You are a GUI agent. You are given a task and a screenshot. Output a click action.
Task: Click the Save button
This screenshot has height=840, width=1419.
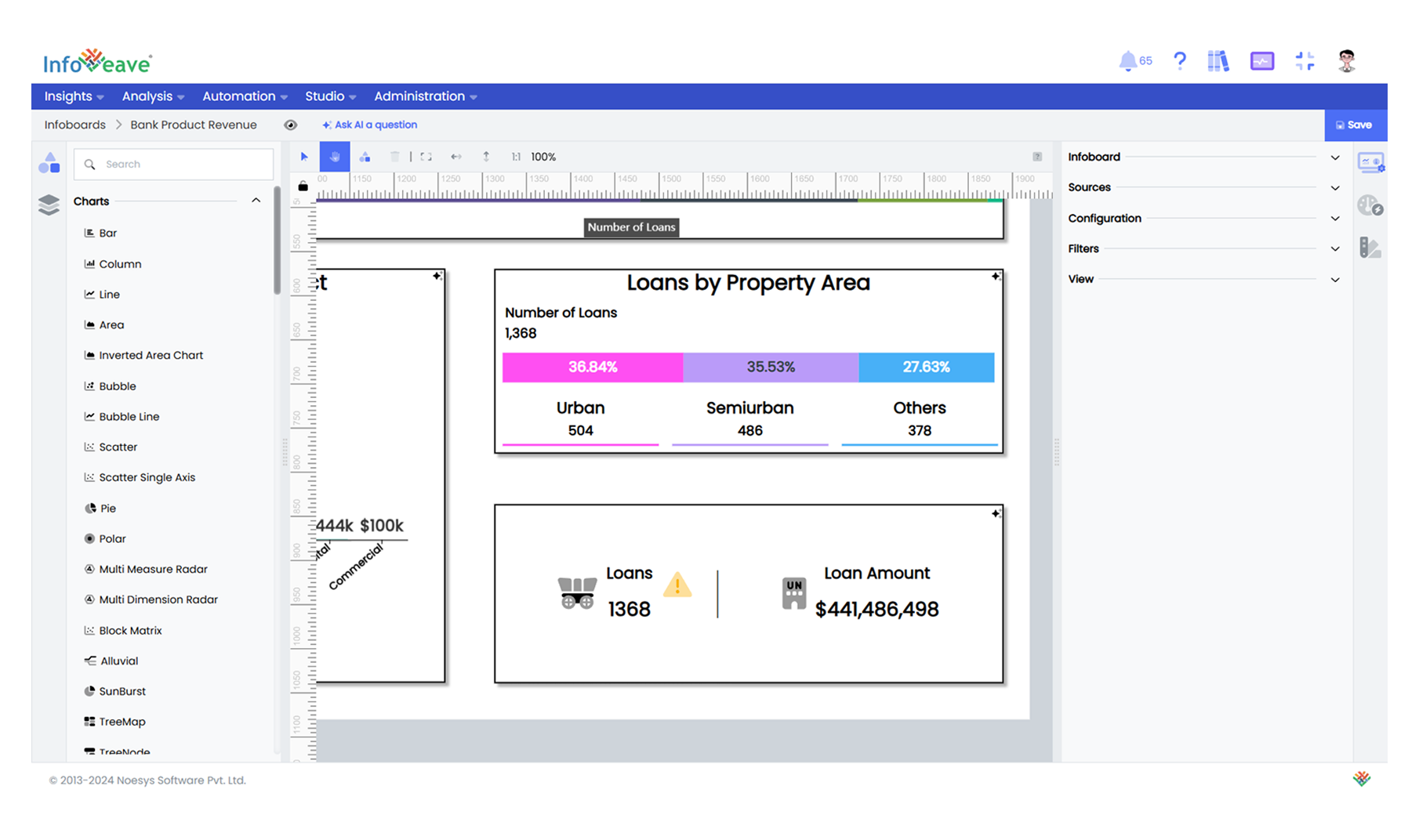[1355, 125]
